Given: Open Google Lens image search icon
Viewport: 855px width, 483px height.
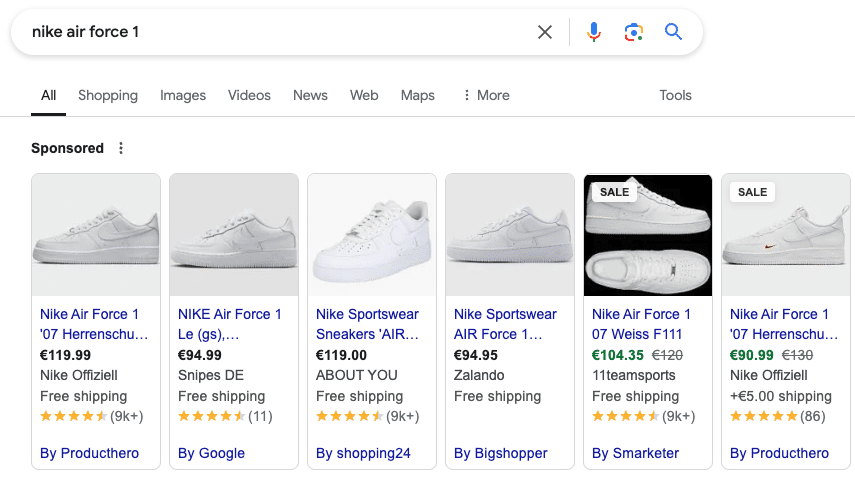Looking at the screenshot, I should click(634, 32).
